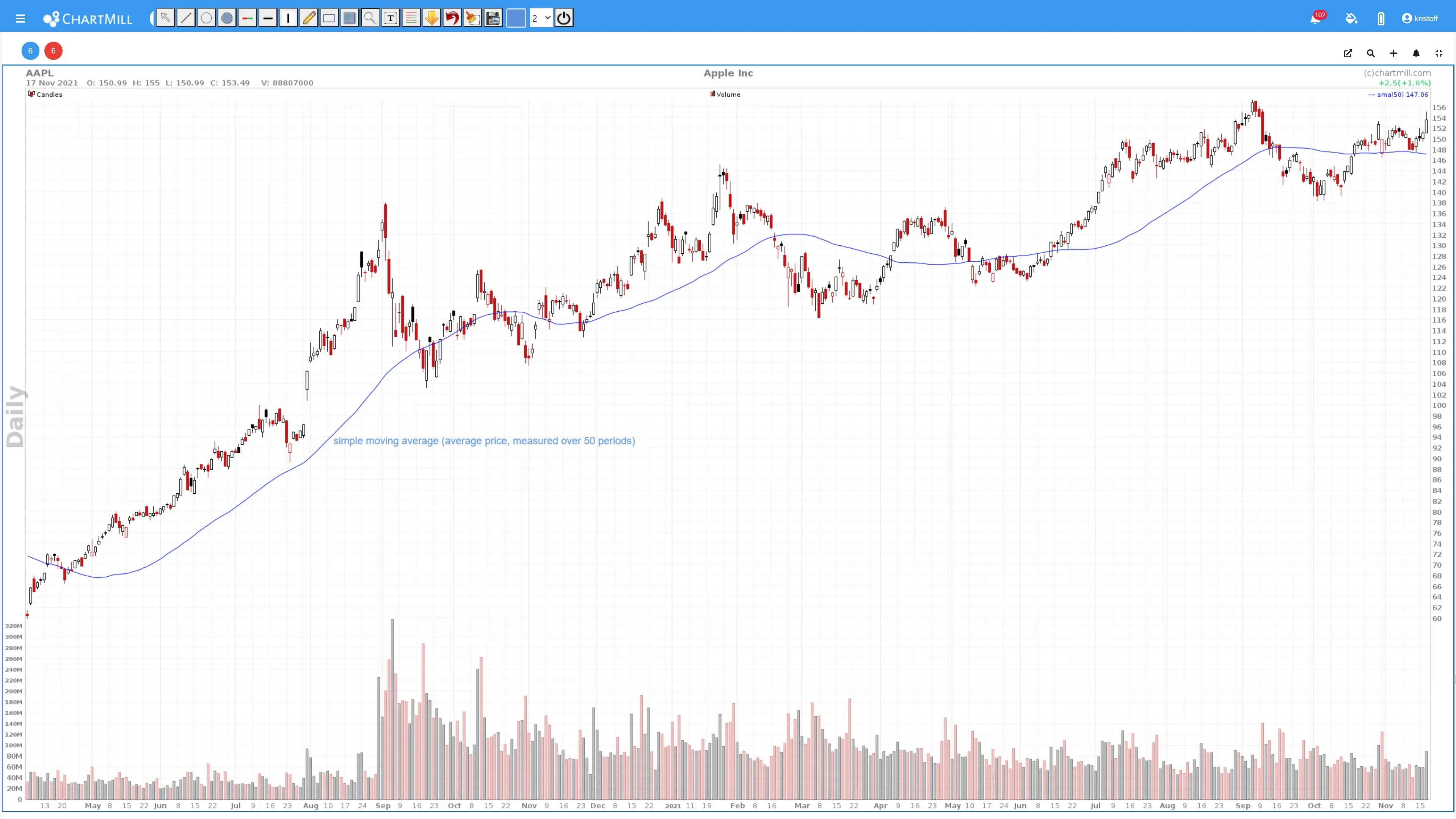Screen dimensions: 1456x819
Task: Select the text annotation tool
Action: pyautogui.click(x=391, y=18)
